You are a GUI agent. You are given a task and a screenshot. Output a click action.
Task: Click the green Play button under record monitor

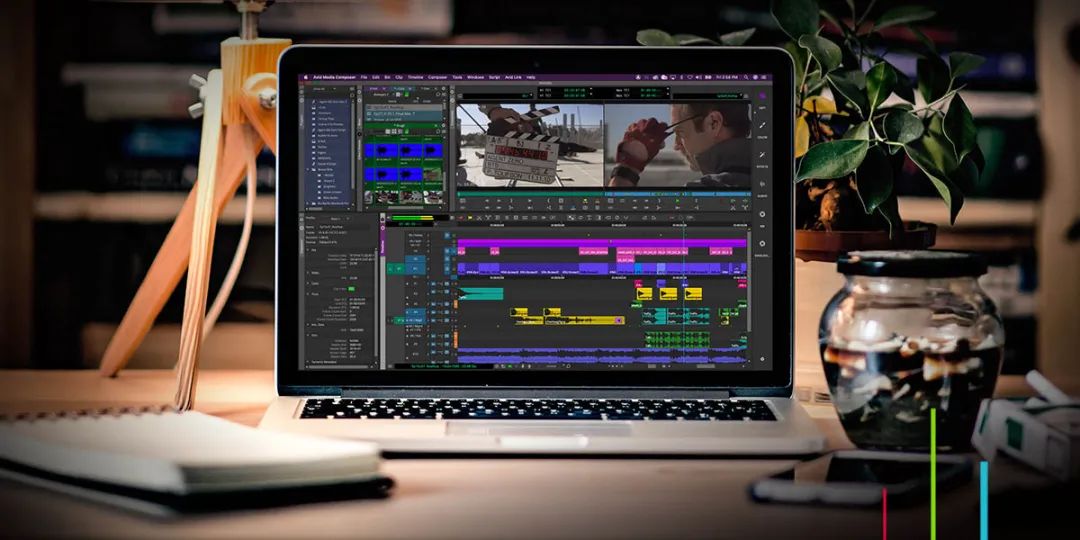coord(677,201)
